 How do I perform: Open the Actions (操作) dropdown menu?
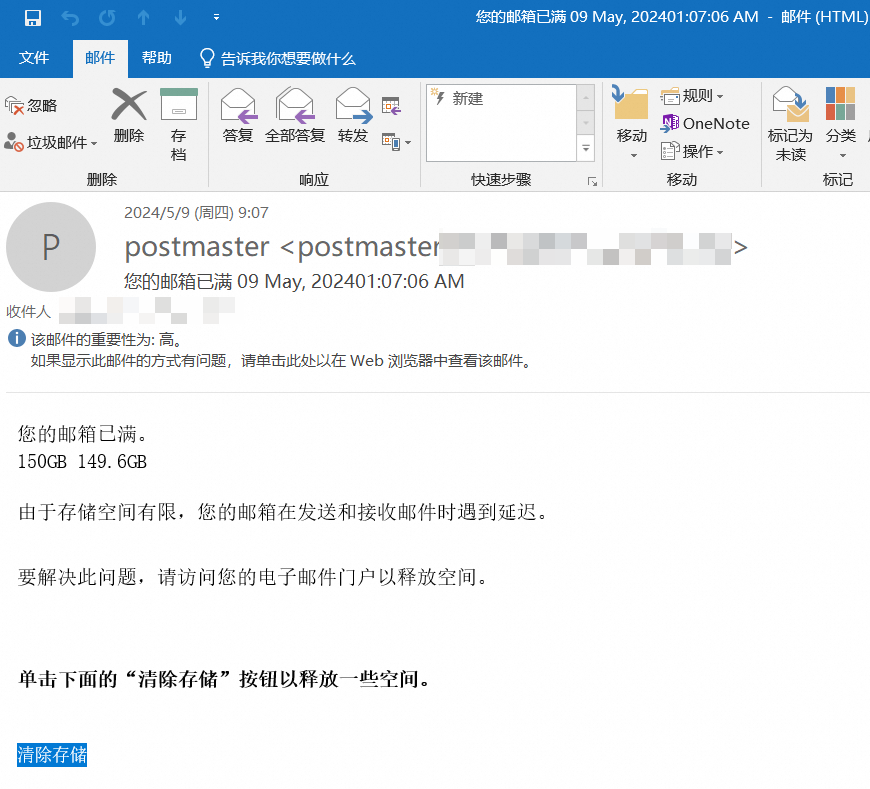point(692,151)
